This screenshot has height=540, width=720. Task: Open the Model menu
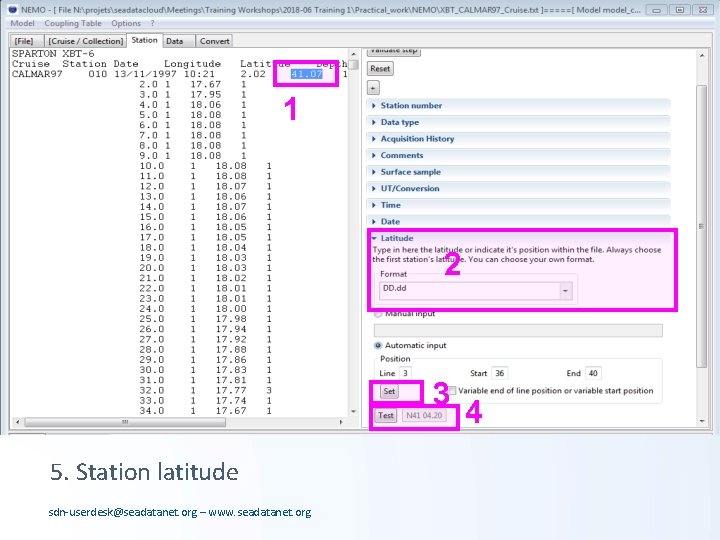pos(22,23)
